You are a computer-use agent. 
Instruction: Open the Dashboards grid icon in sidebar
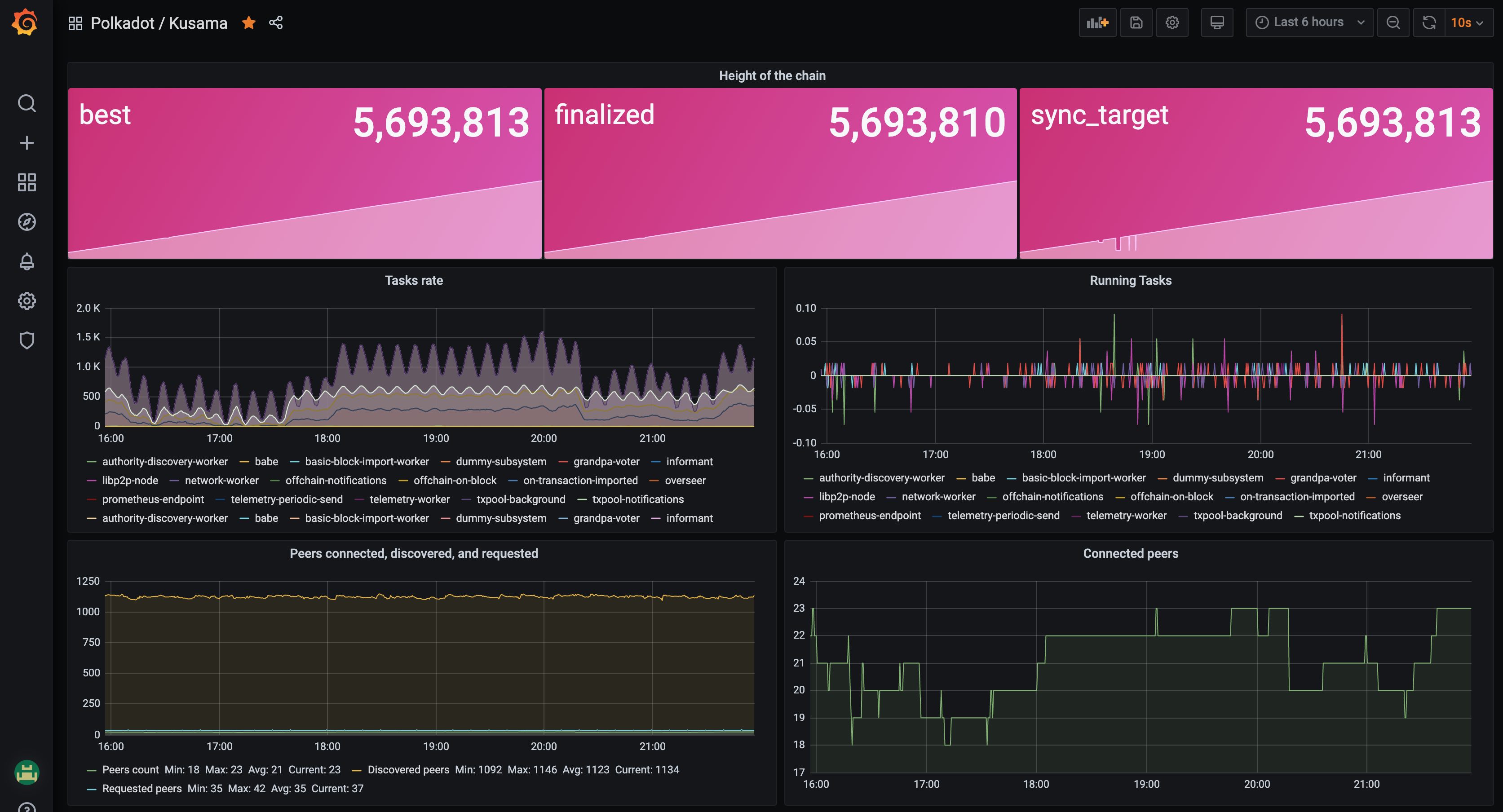click(27, 183)
